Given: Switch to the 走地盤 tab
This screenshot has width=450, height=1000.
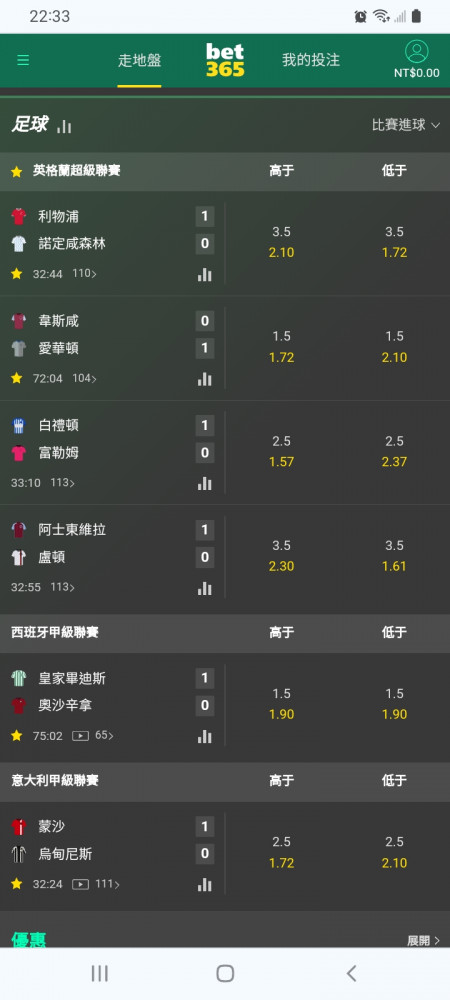Looking at the screenshot, I should pos(140,61).
